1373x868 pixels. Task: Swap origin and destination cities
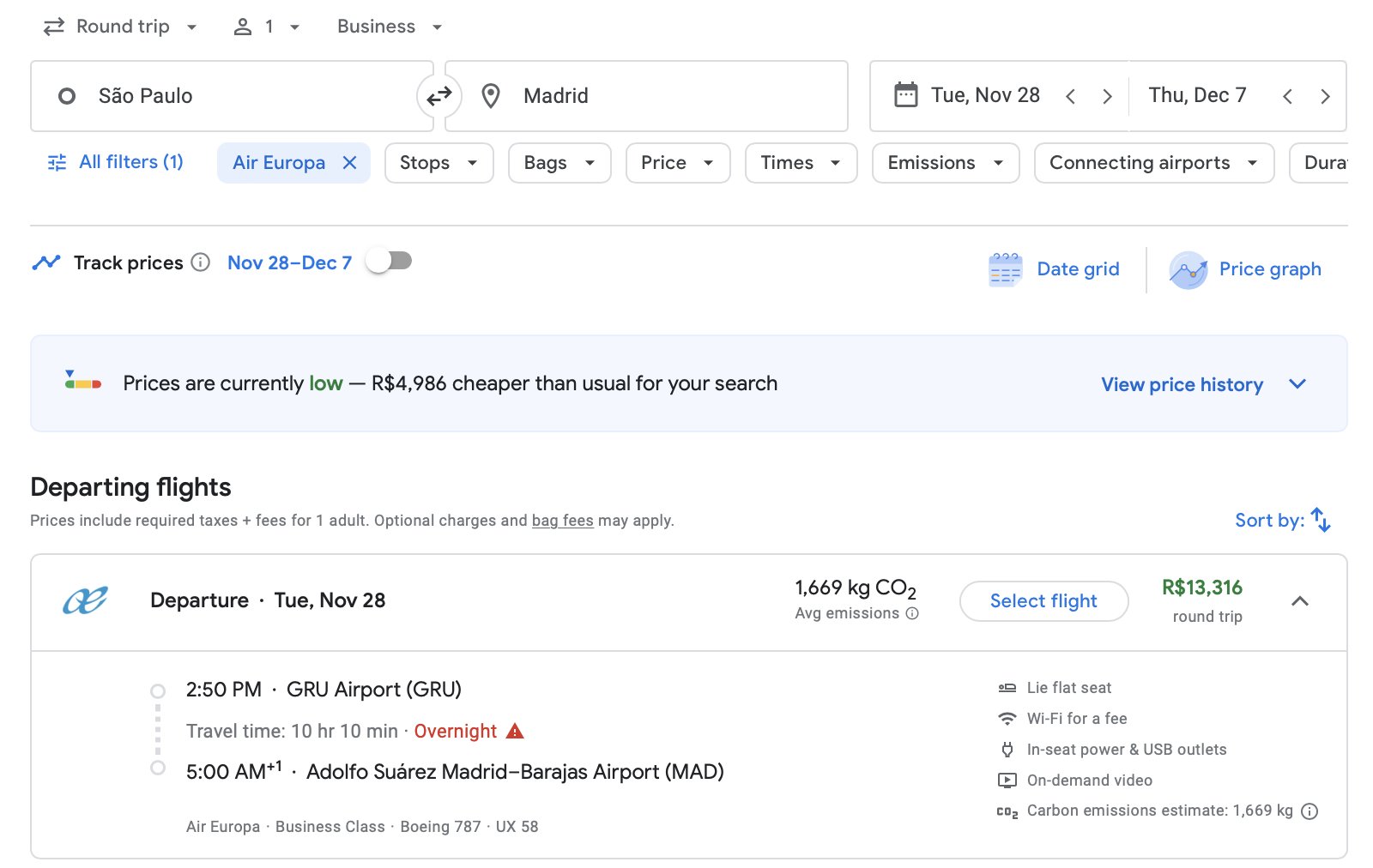pyautogui.click(x=439, y=96)
